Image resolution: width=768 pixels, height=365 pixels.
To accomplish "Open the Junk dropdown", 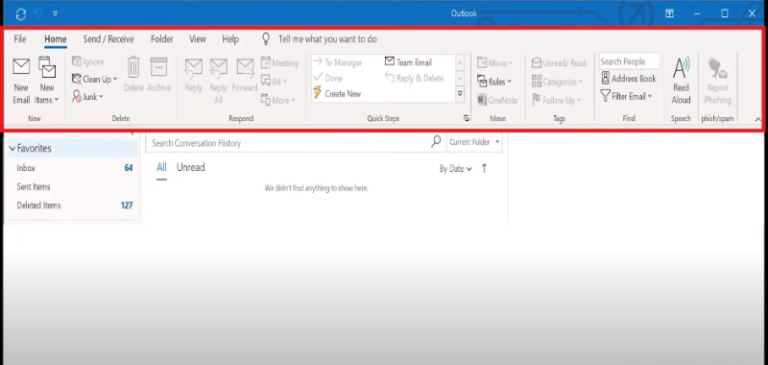I will (88, 97).
